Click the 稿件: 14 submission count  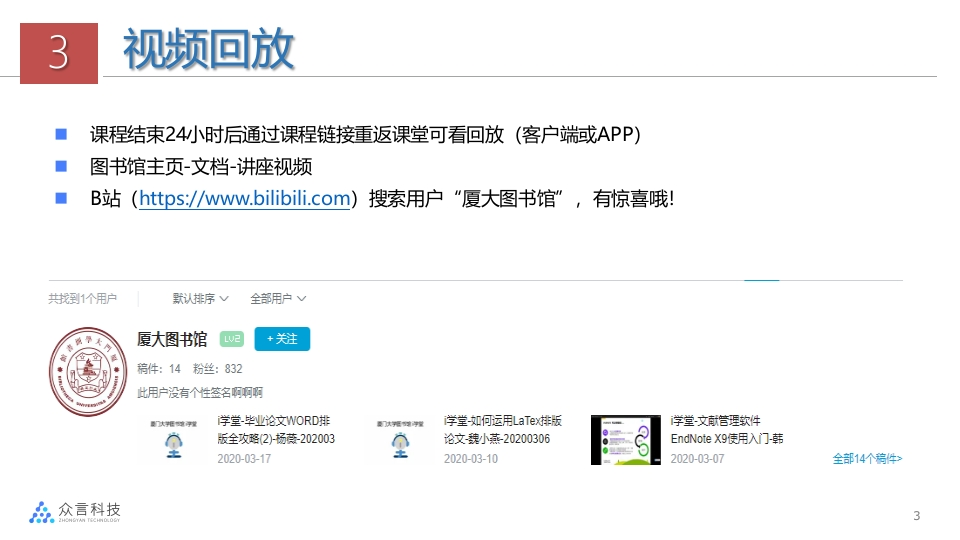[x=159, y=369]
